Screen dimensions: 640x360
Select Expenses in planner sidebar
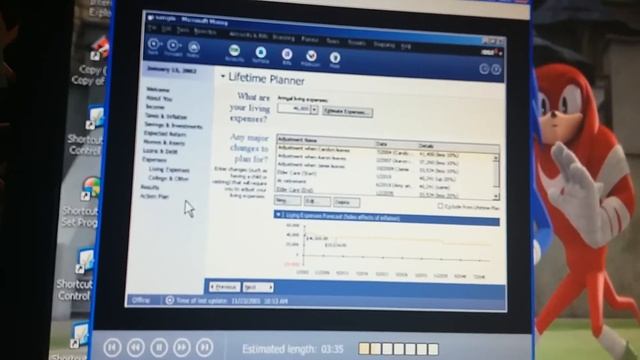[154, 160]
